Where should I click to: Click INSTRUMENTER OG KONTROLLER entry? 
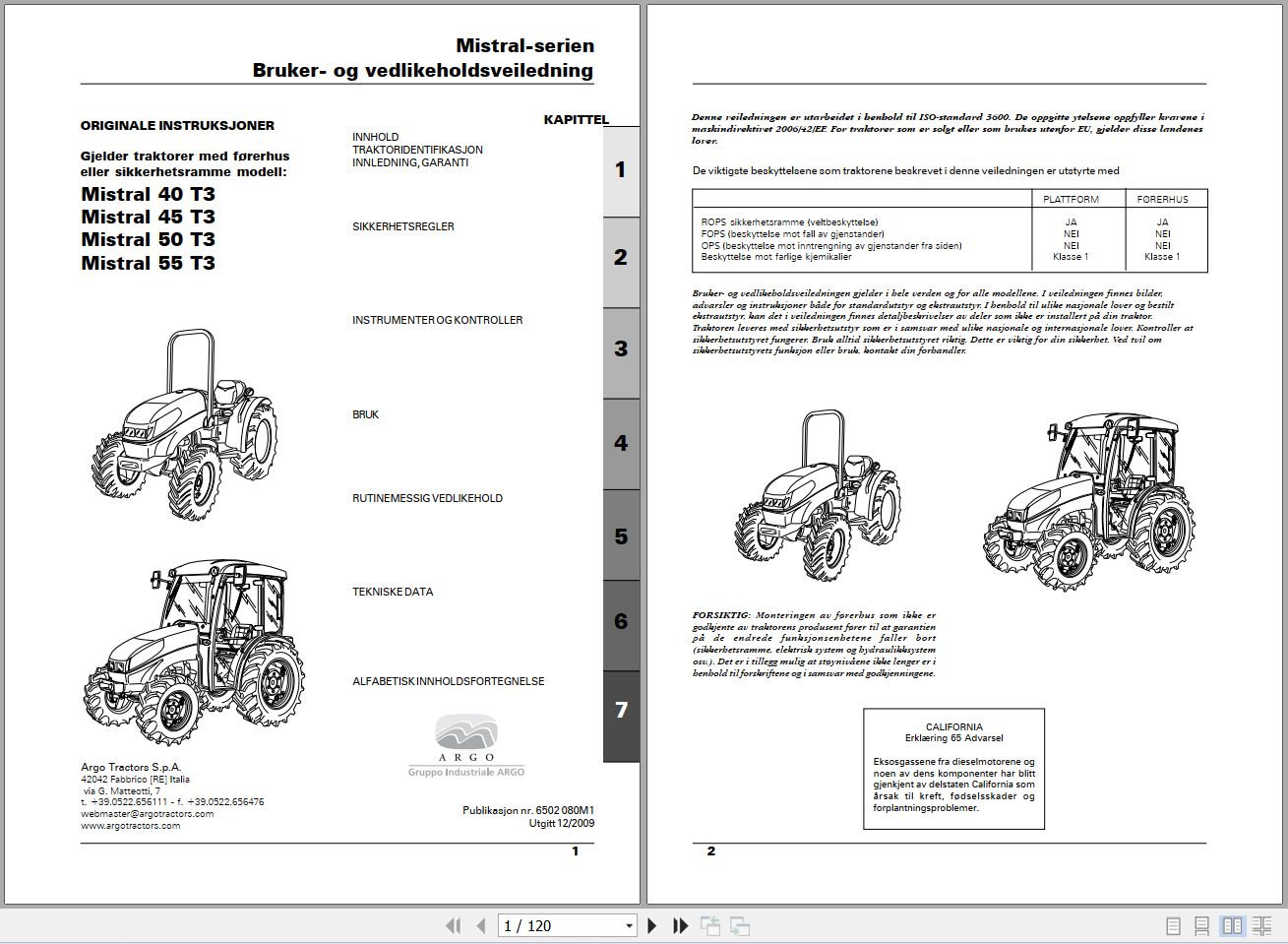(x=438, y=320)
